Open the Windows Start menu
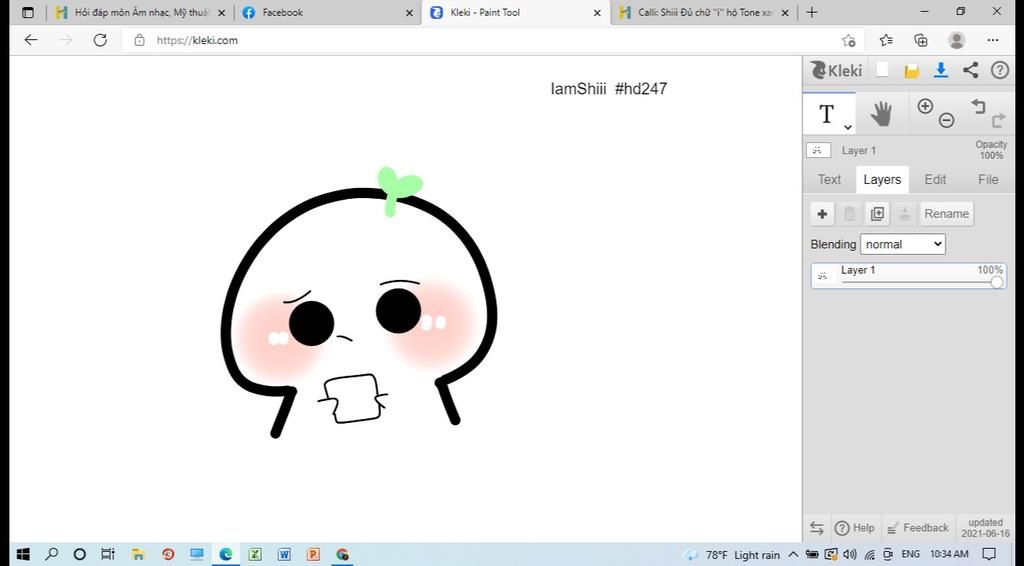This screenshot has width=1024, height=566. [23, 554]
